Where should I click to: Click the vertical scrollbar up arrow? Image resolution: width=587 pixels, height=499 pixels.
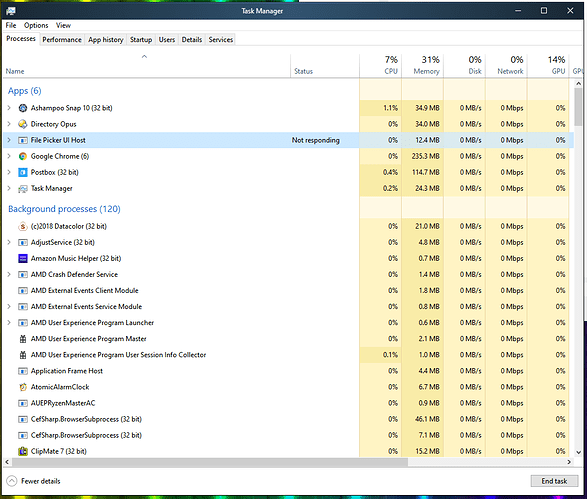point(578,83)
